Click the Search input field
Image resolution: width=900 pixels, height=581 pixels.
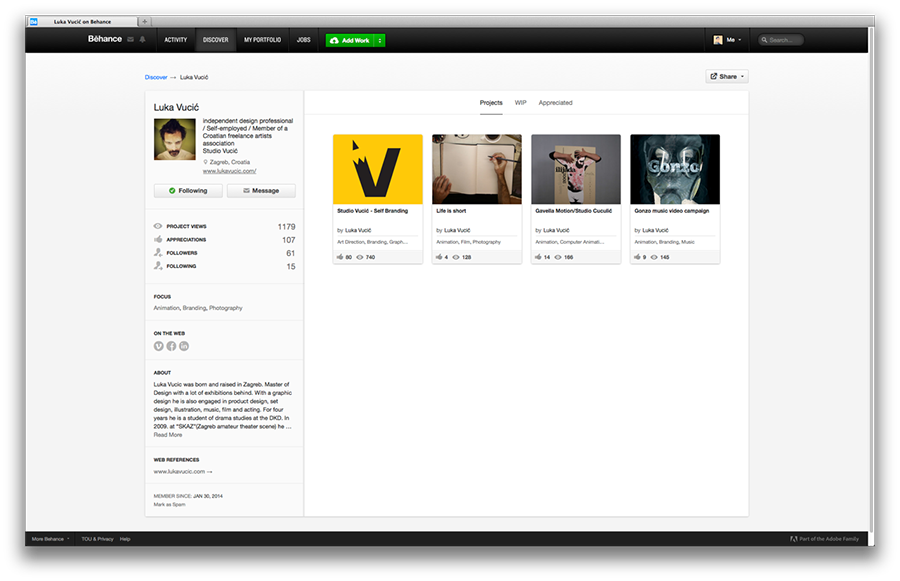(781, 40)
